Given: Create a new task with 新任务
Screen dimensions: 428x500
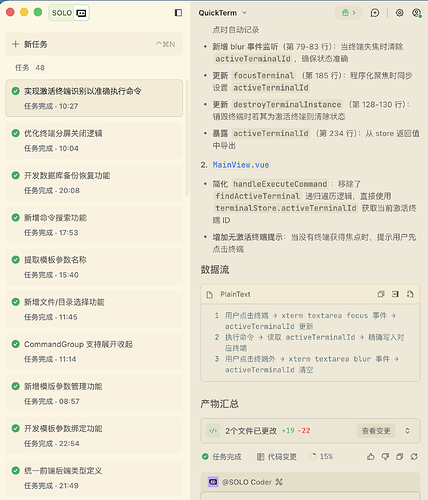Looking at the screenshot, I should [94, 44].
